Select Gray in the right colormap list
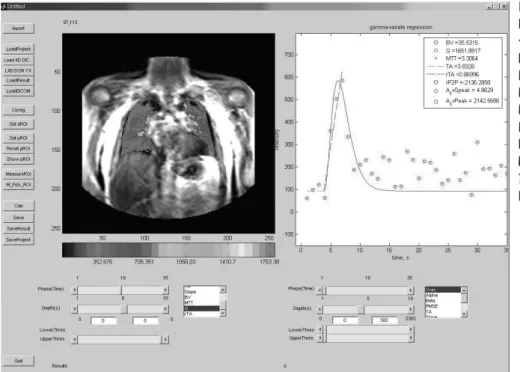The height and width of the screenshot is (372, 520). [x=443, y=290]
